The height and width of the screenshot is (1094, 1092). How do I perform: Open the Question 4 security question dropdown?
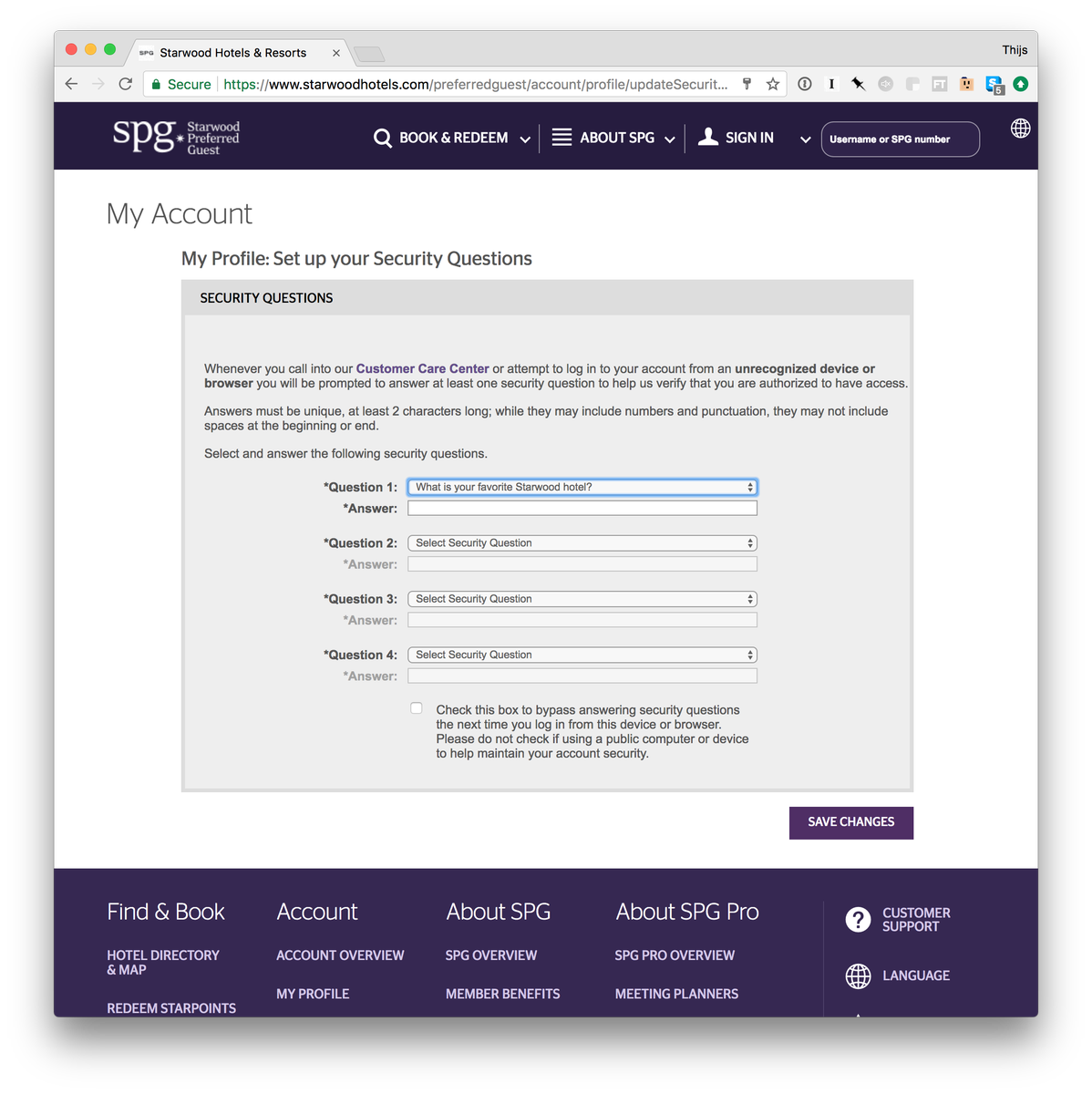pos(582,655)
